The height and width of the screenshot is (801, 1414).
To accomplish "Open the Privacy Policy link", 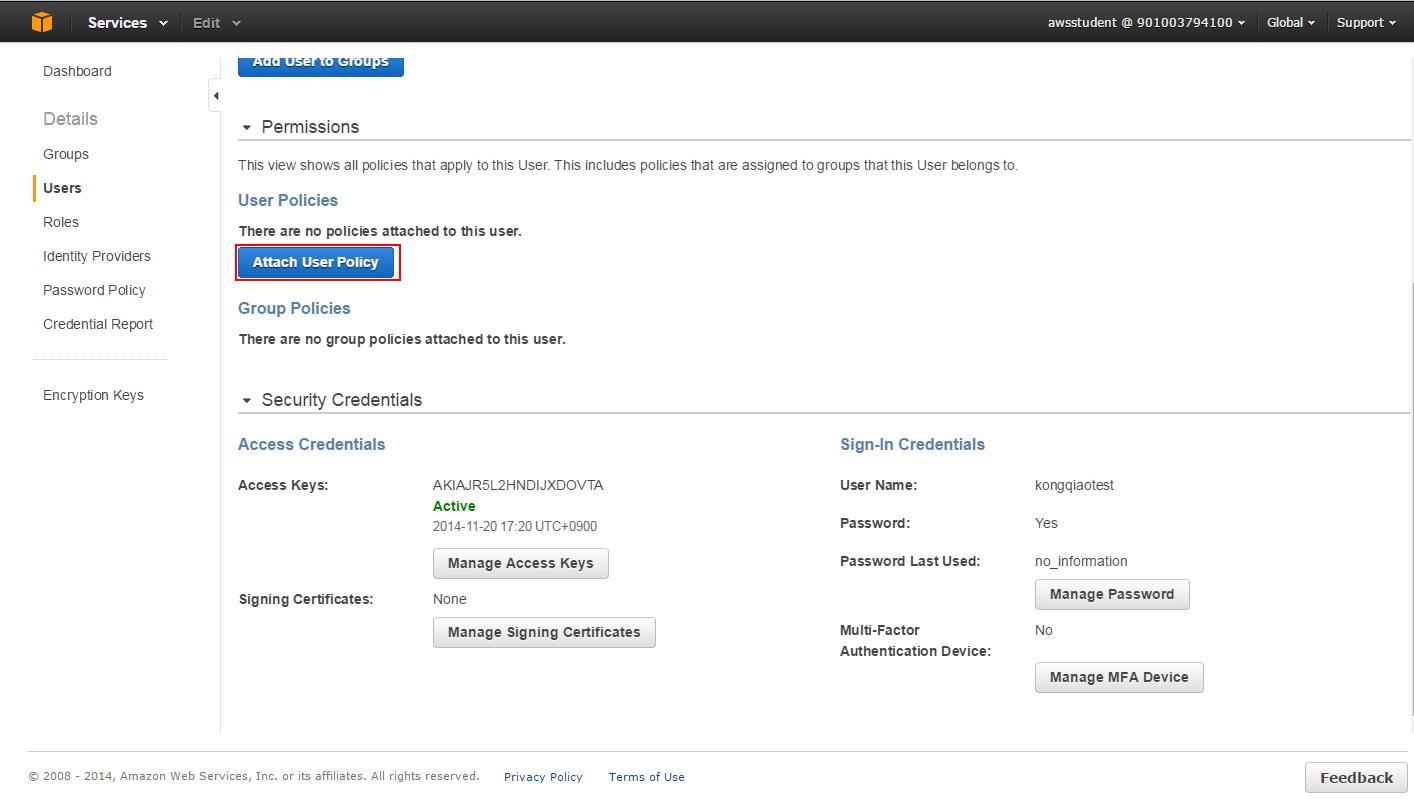I will tap(543, 777).
